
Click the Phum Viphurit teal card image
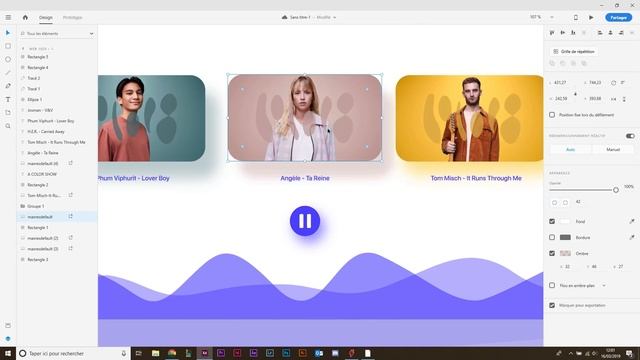coord(151,118)
